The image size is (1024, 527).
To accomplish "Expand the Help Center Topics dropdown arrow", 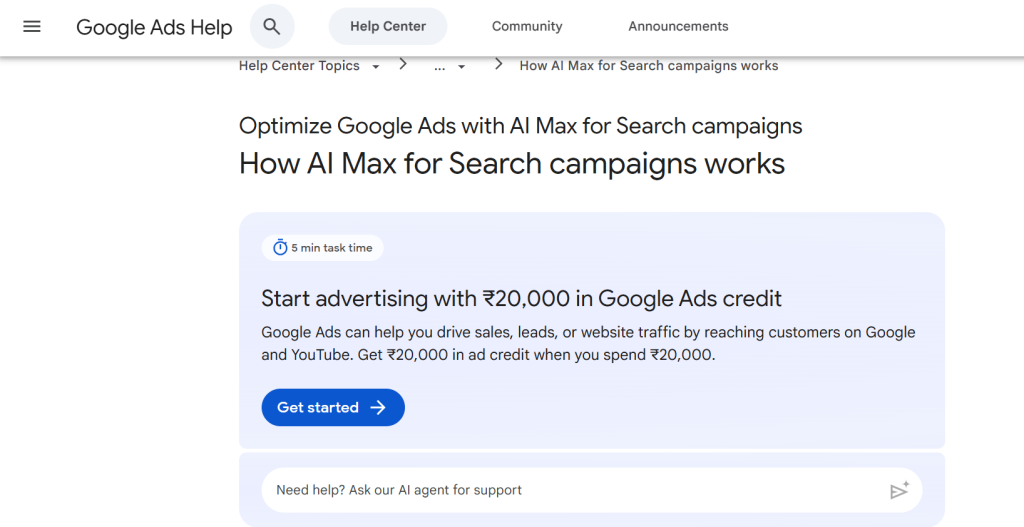I will click(x=376, y=67).
